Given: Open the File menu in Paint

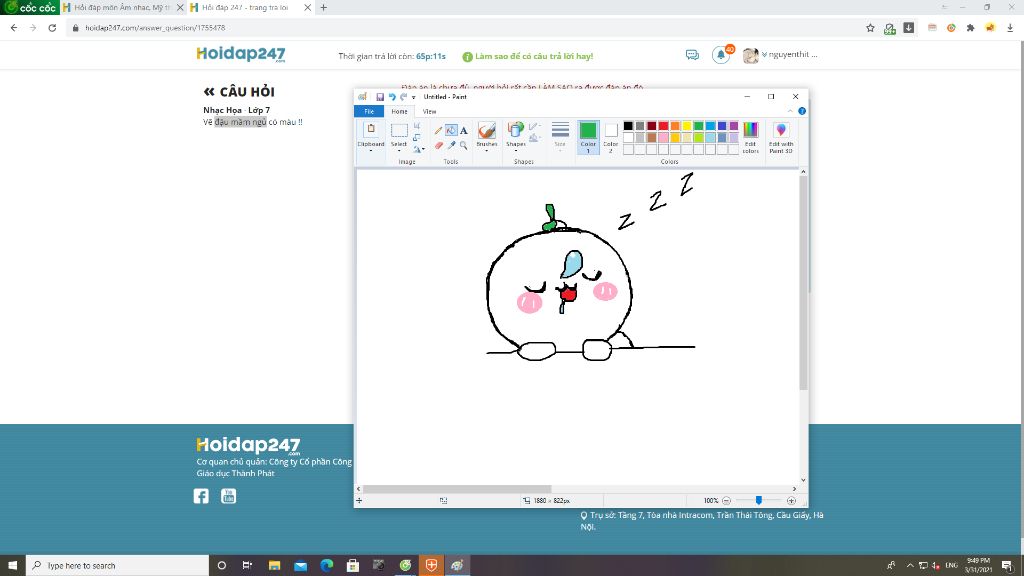Looking at the screenshot, I should (x=369, y=112).
